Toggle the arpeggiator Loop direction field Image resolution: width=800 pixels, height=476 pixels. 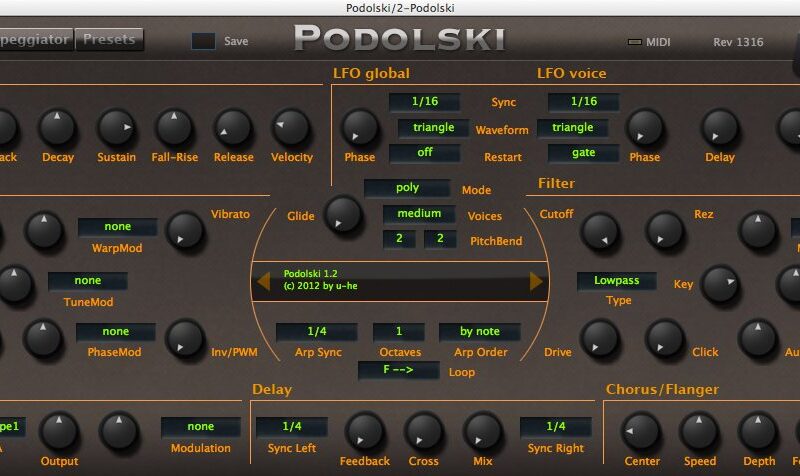coord(399,371)
